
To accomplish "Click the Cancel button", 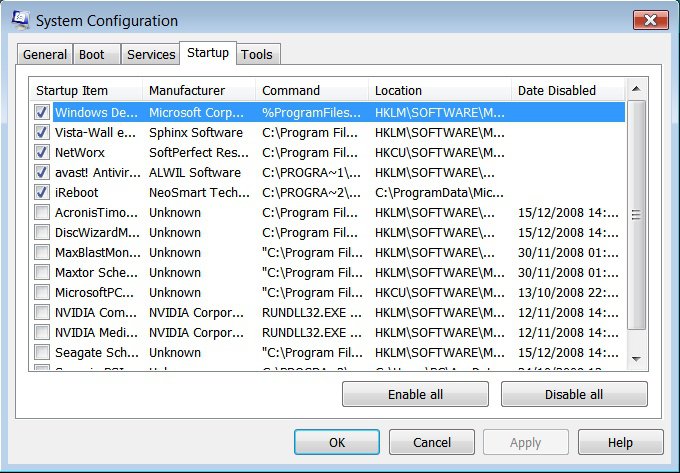I will 432,442.
